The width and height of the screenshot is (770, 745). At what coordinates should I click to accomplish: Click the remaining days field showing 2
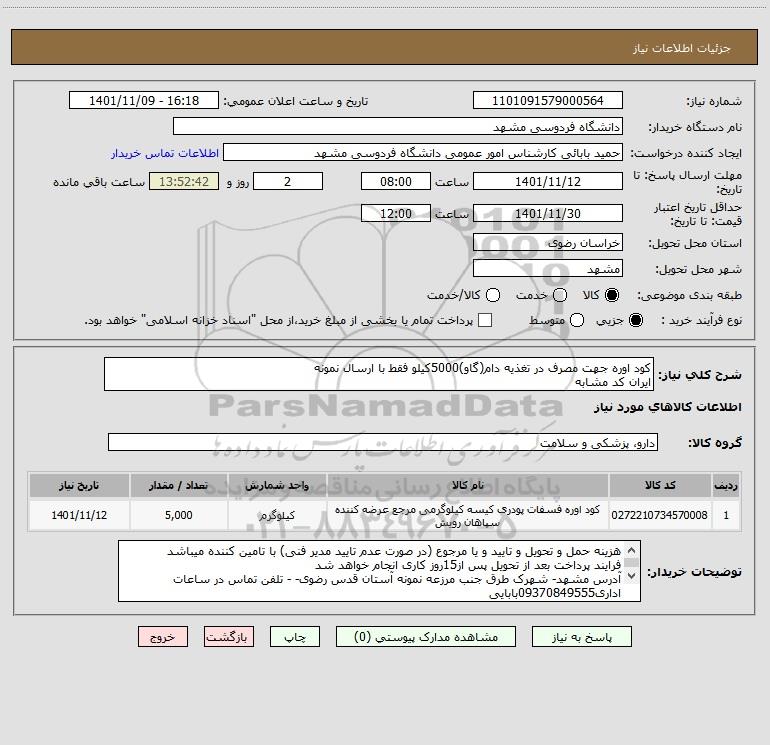coord(288,181)
